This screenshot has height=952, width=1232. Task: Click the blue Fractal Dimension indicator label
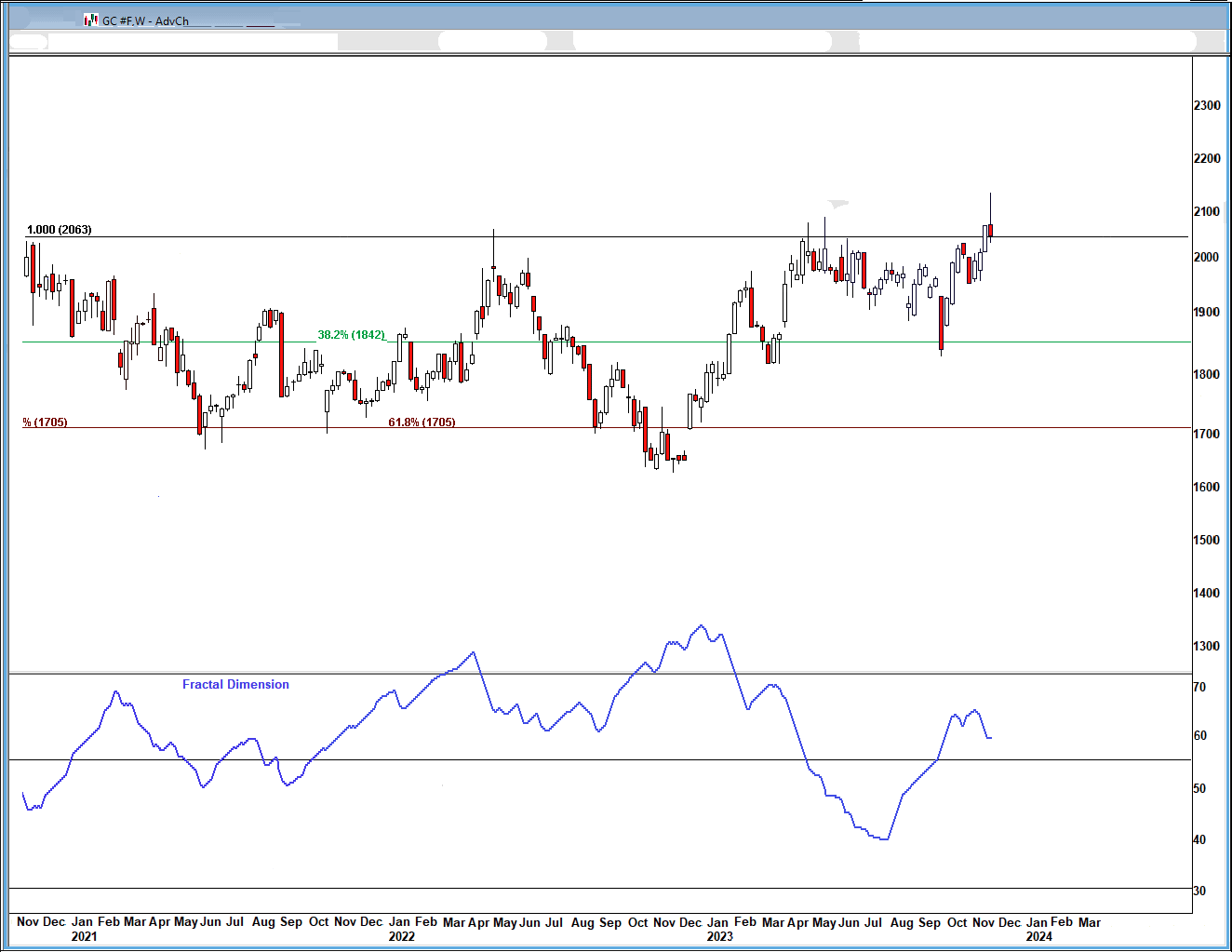pyautogui.click(x=235, y=684)
